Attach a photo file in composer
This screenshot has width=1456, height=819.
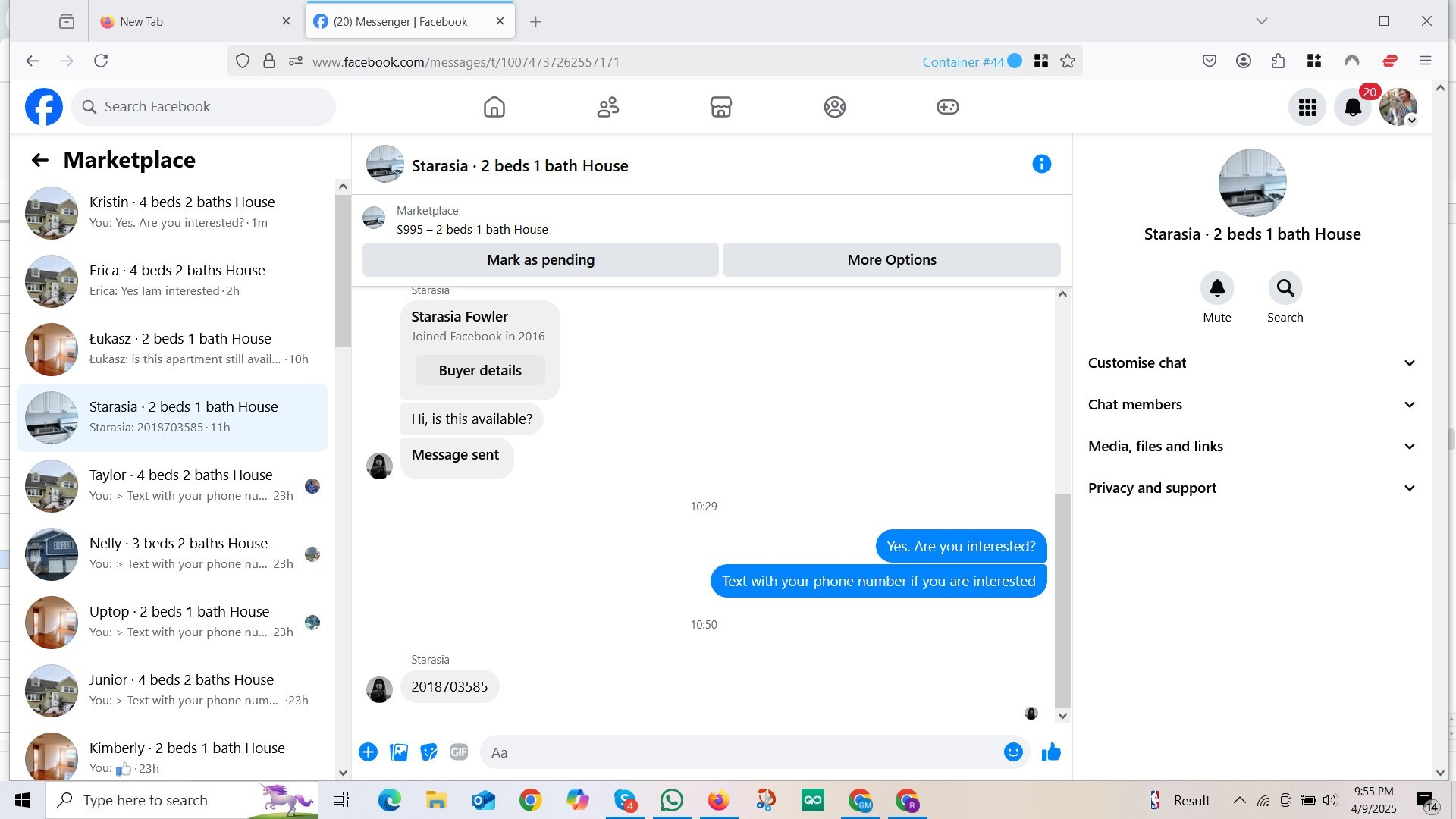pyautogui.click(x=398, y=752)
